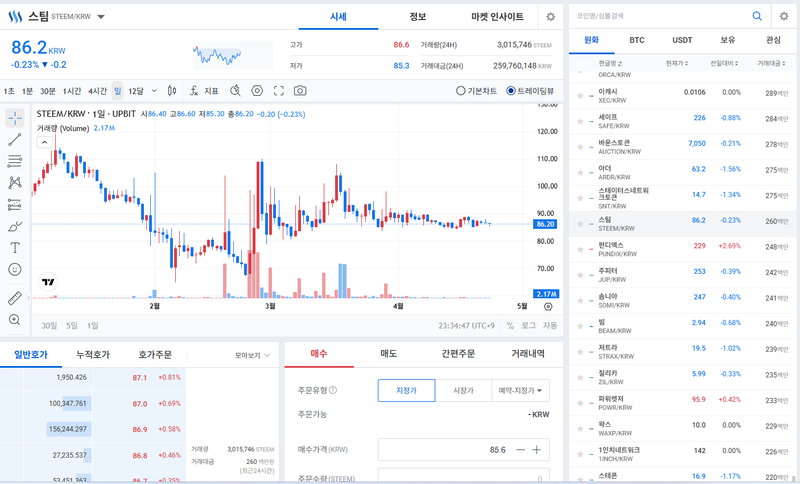The image size is (800, 484).
Task: Increase buy price with plus stepper
Action: 537,450
